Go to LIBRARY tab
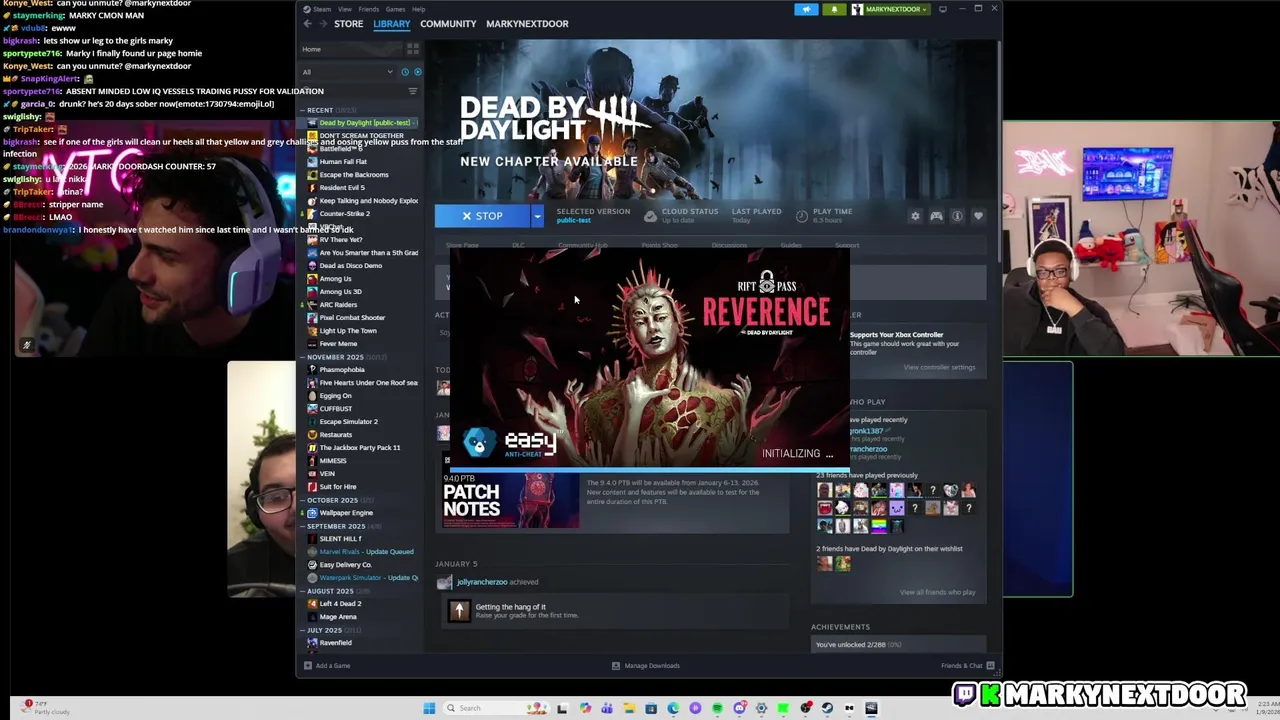 point(392,24)
